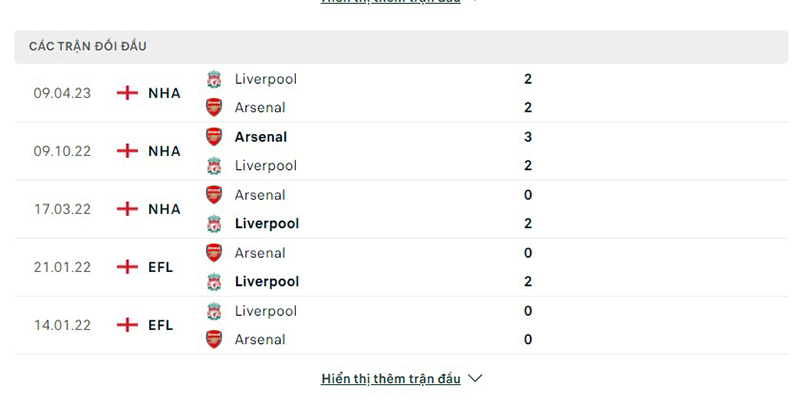Click England flag beside the 09.04.23 date

(127, 93)
